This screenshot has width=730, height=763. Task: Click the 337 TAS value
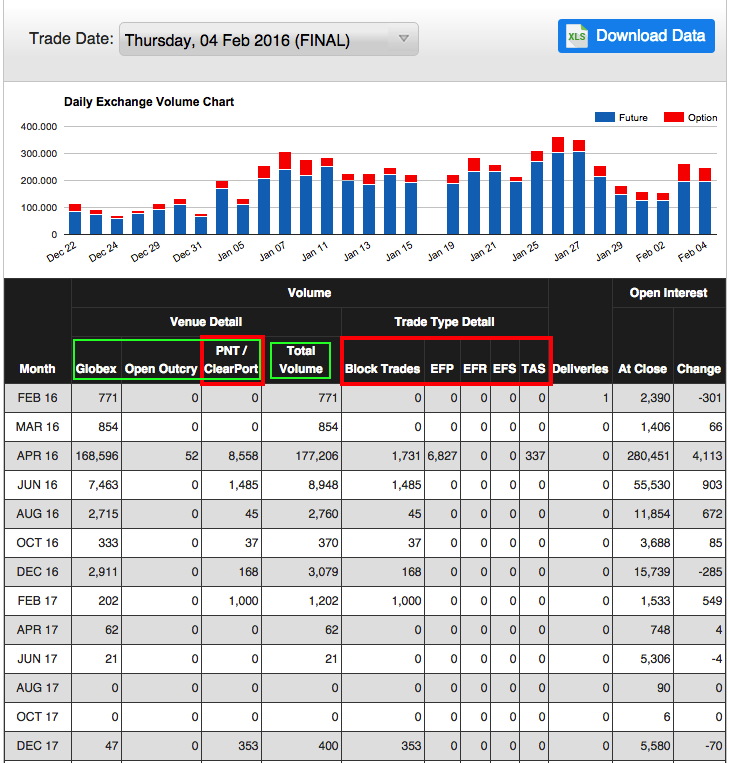click(x=535, y=456)
